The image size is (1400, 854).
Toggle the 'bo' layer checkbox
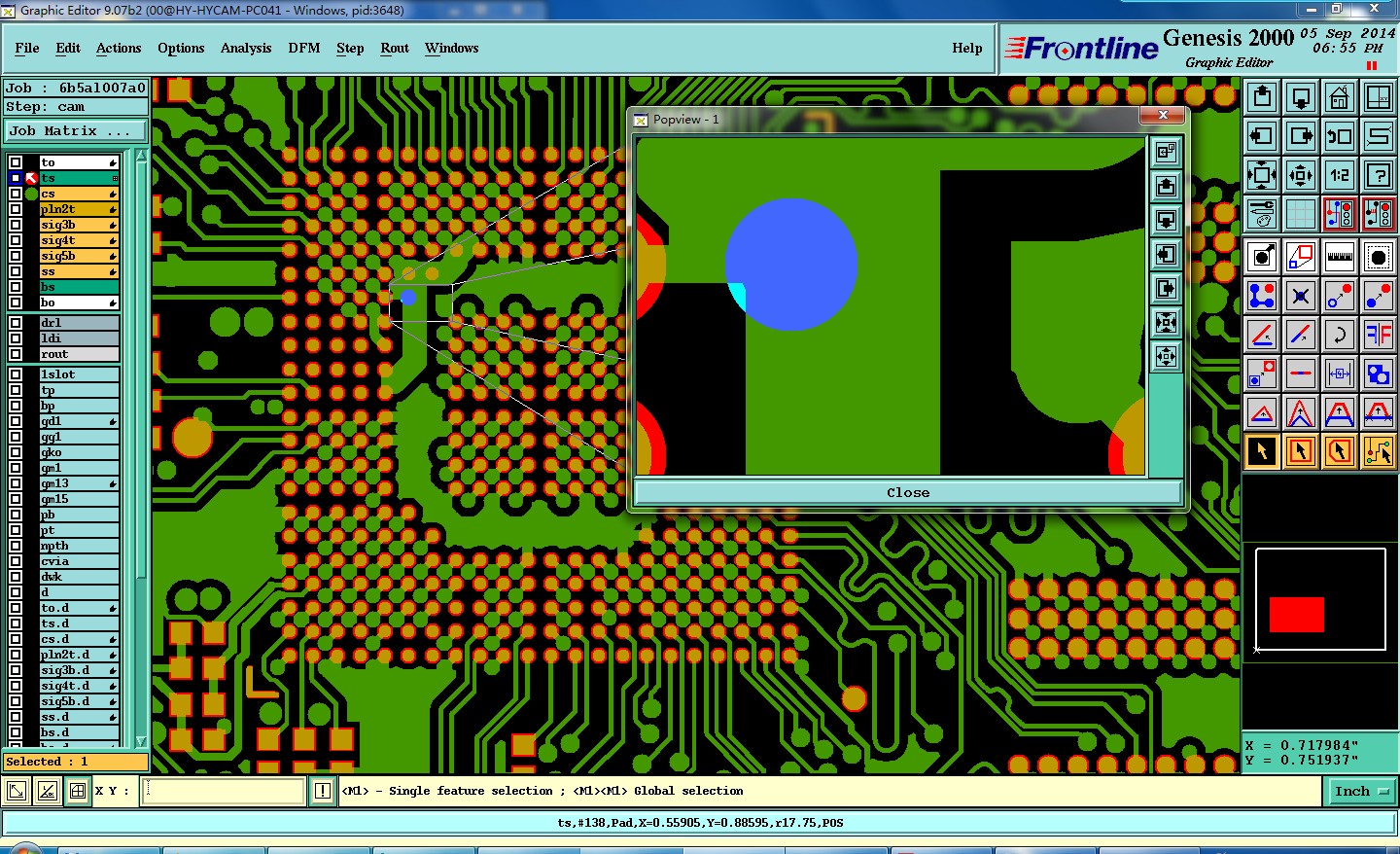tap(16, 302)
